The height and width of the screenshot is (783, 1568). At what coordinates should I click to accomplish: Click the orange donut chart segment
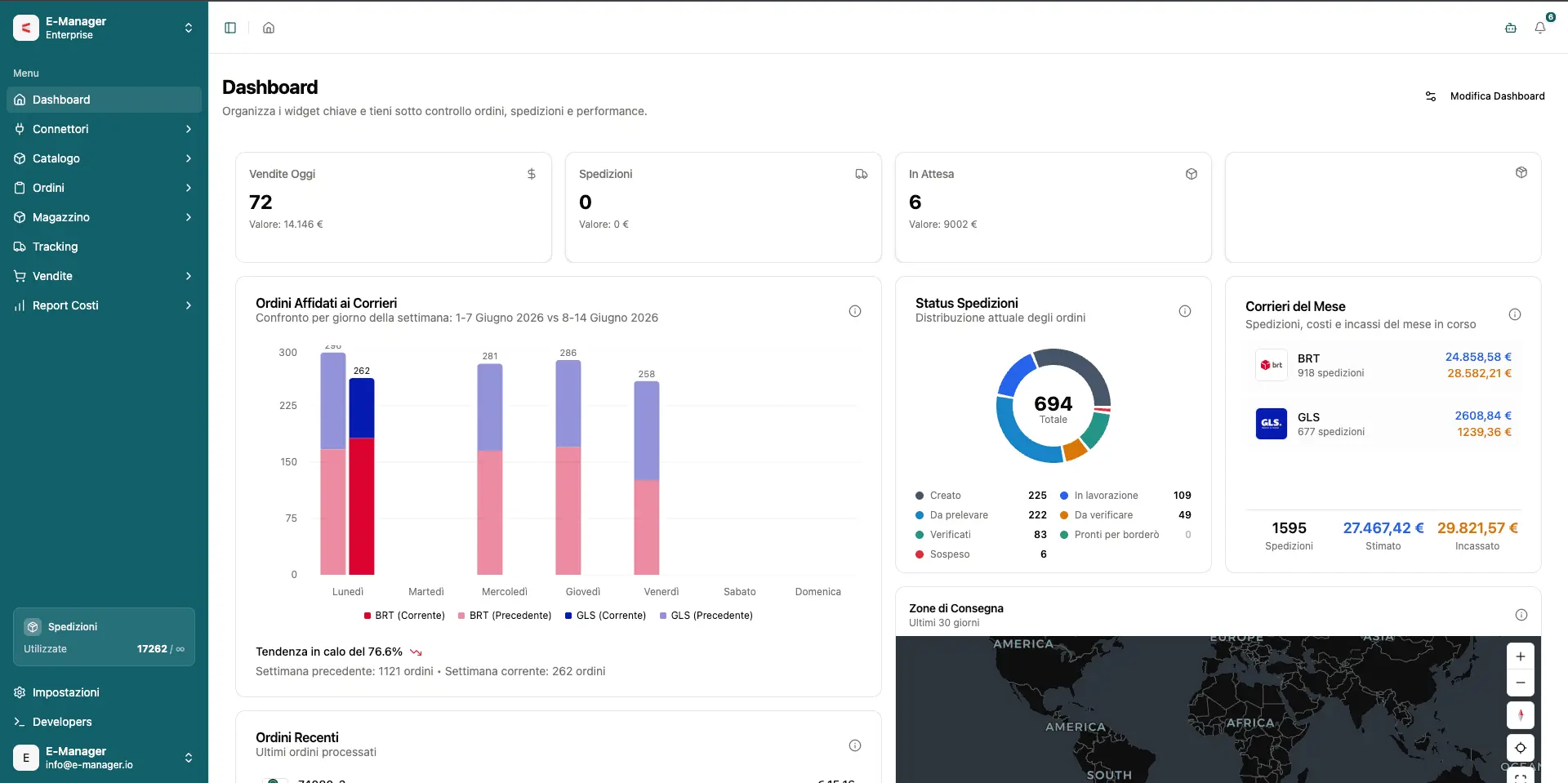[1075, 449]
